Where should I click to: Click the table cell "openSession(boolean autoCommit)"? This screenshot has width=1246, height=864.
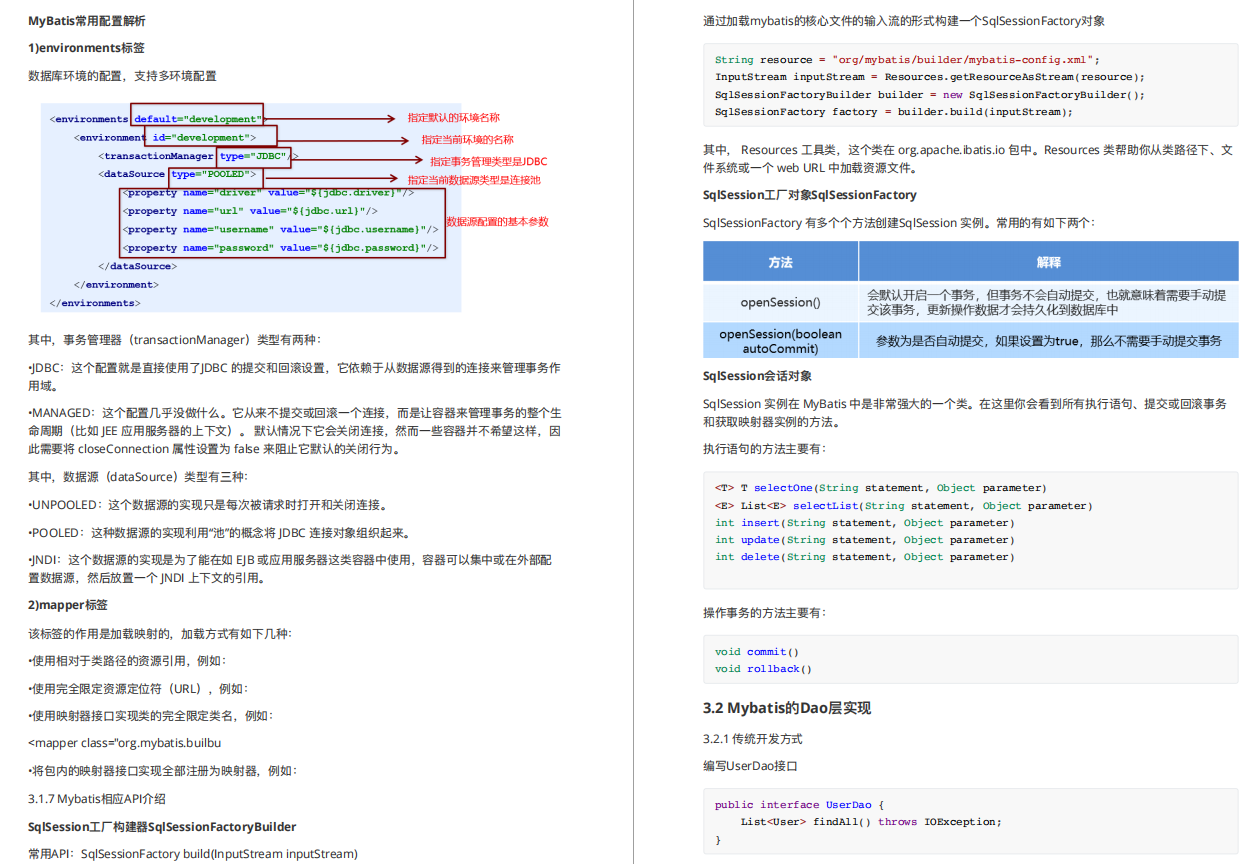click(781, 341)
